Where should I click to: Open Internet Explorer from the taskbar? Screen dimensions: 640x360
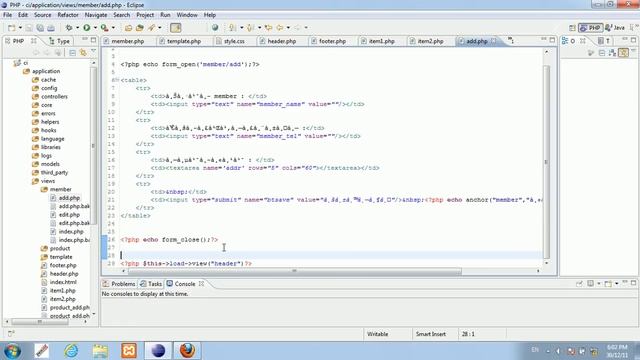(71, 351)
